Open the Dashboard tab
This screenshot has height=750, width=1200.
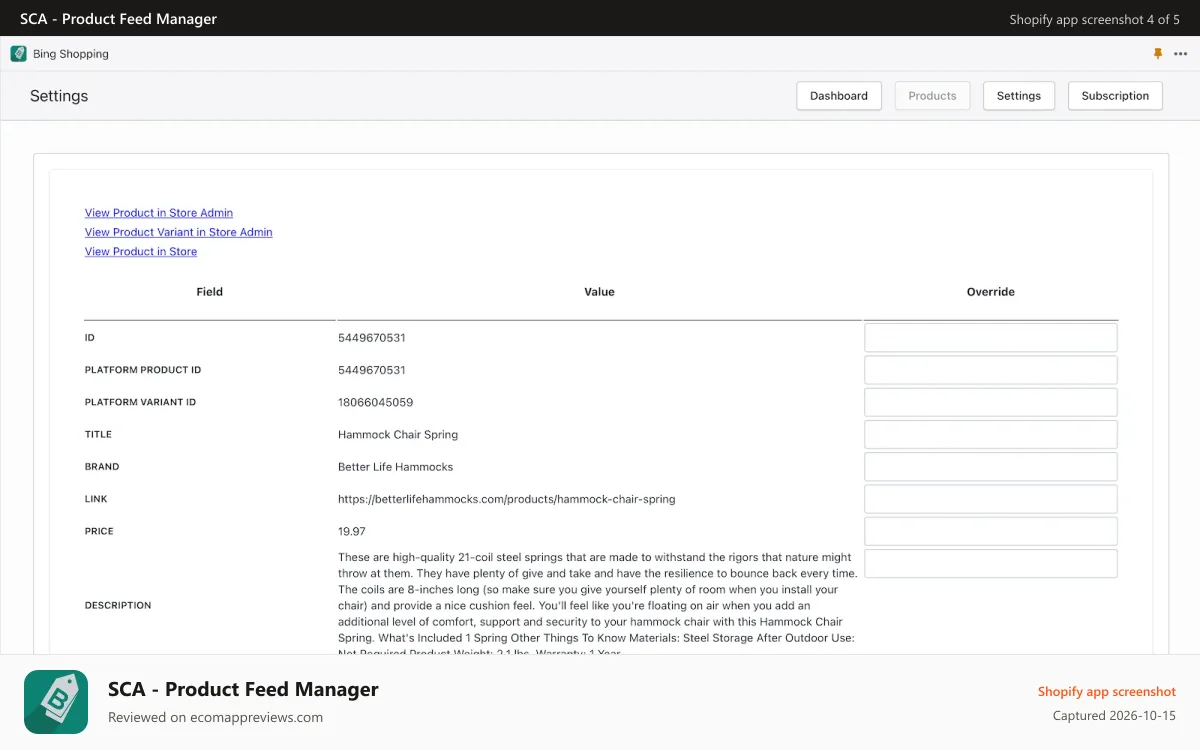(839, 96)
